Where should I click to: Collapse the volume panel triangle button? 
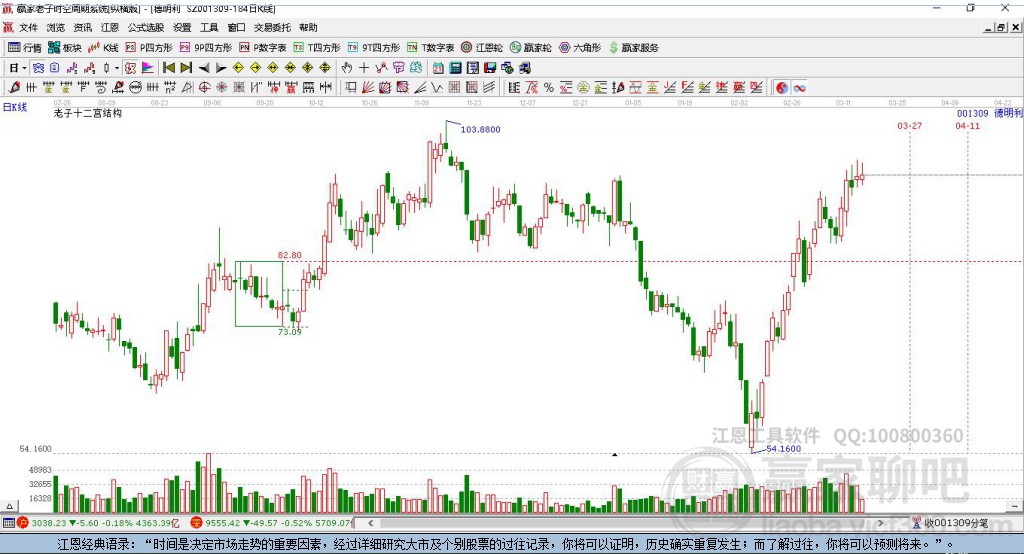(9, 506)
